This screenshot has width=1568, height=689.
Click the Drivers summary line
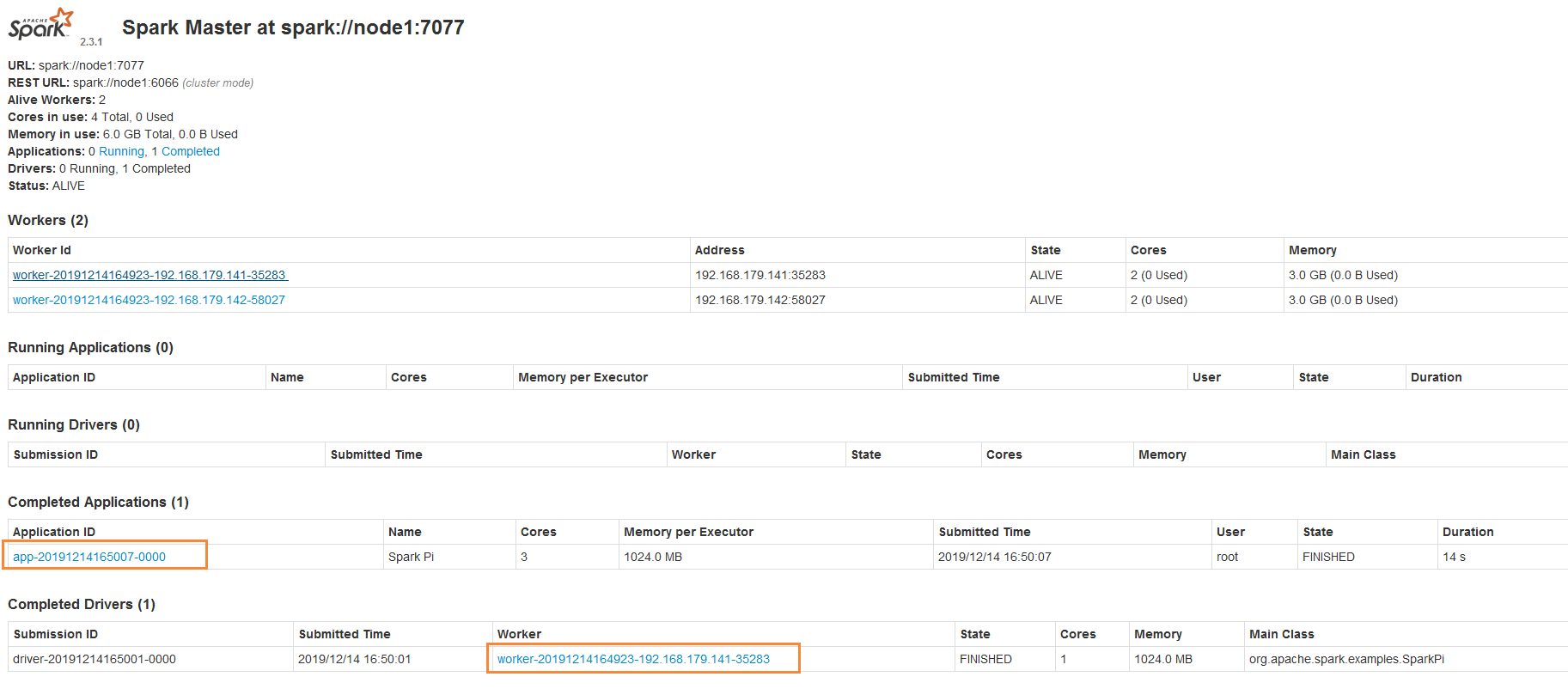coord(99,168)
